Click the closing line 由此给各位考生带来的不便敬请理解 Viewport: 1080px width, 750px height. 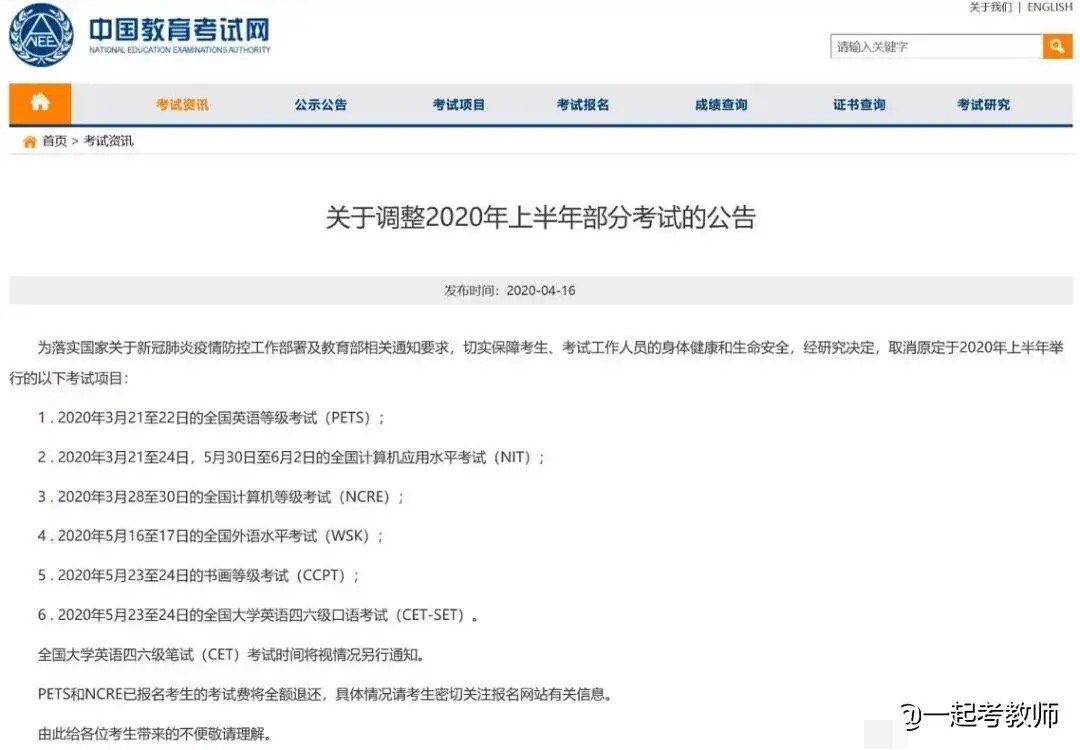(154, 734)
